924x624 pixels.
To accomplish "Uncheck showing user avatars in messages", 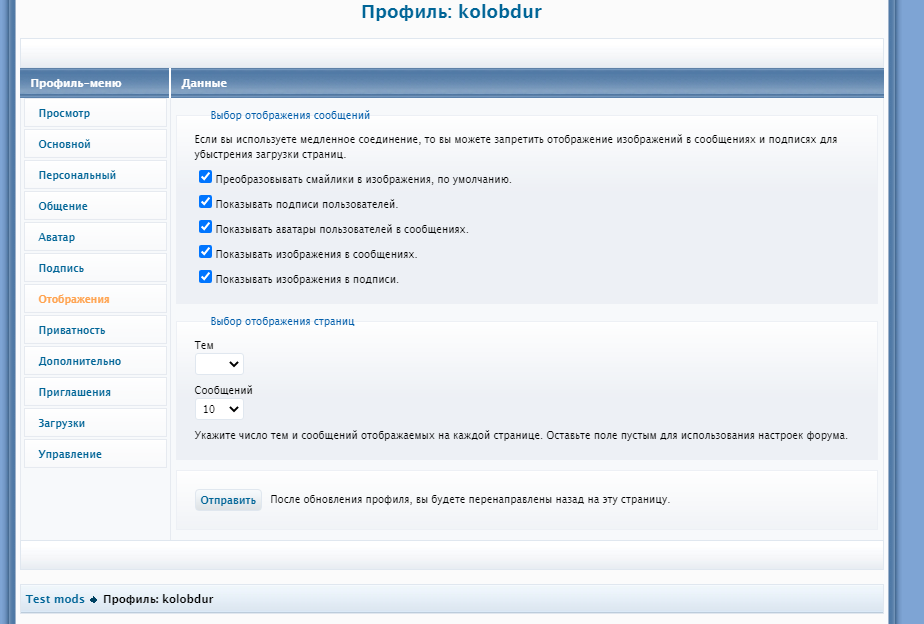I will click(x=206, y=229).
